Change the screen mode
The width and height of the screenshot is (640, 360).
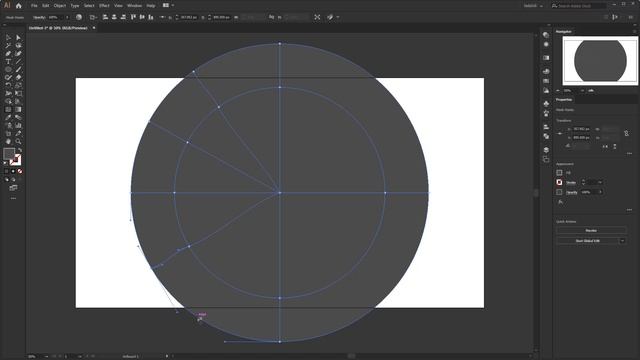(x=13, y=188)
